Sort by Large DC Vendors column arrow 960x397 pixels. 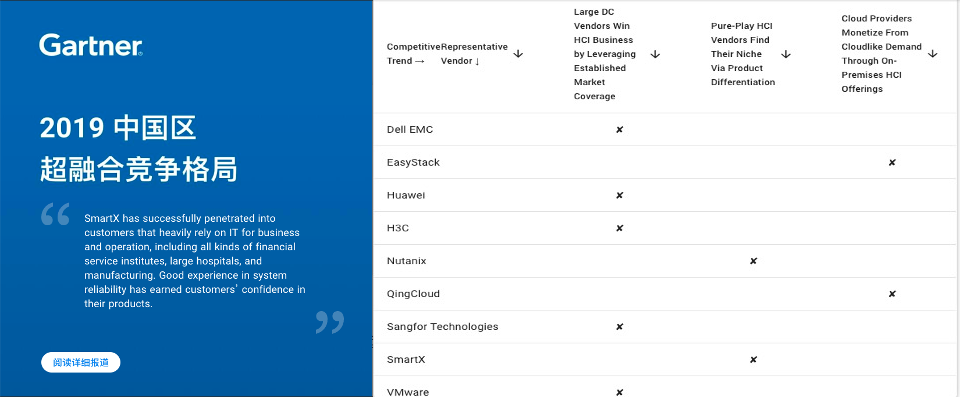(655, 54)
